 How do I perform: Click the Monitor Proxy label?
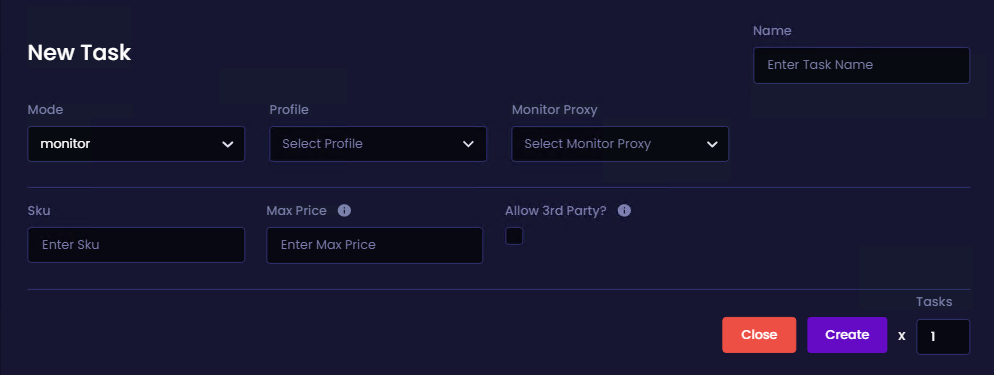[x=555, y=110]
